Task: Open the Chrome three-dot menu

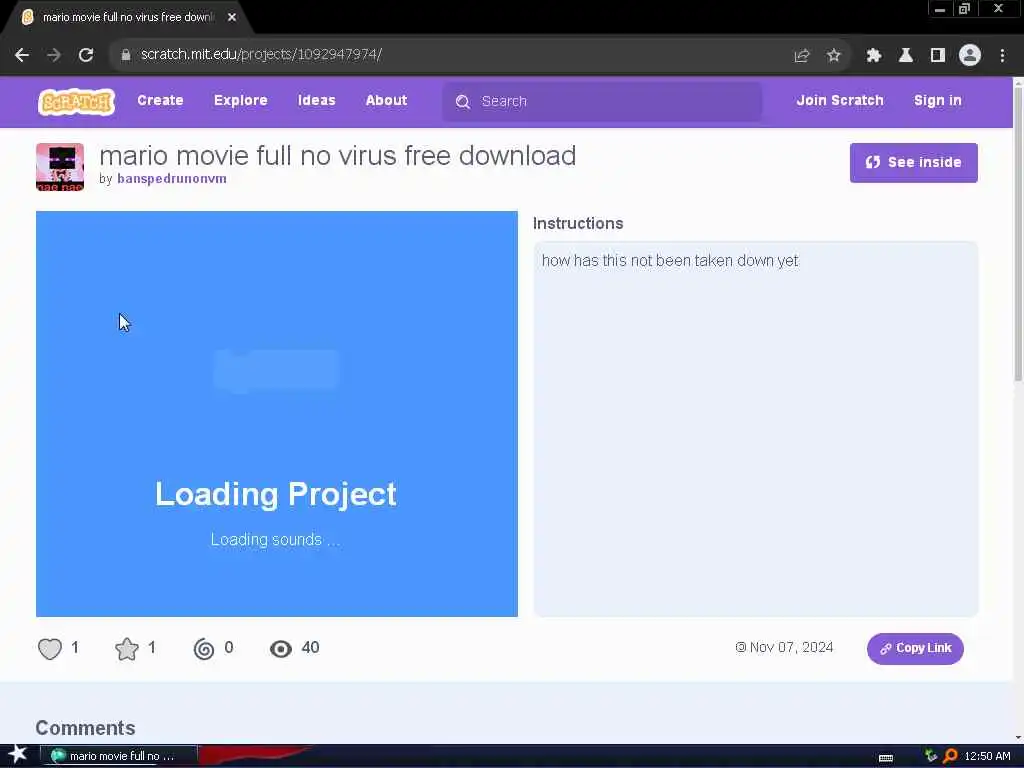Action: coord(1002,56)
